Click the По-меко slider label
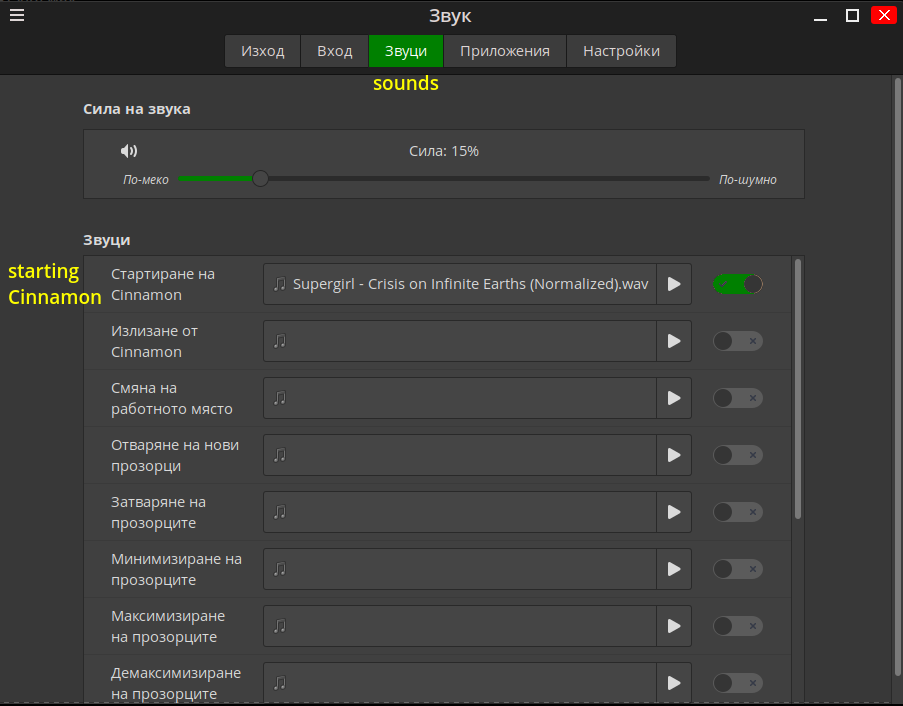 [146, 180]
